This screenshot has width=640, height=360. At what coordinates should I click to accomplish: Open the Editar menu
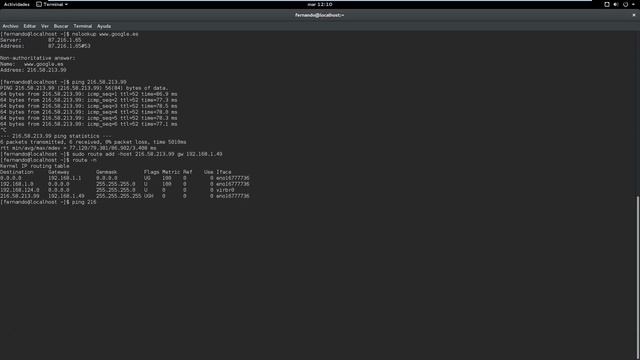point(29,26)
